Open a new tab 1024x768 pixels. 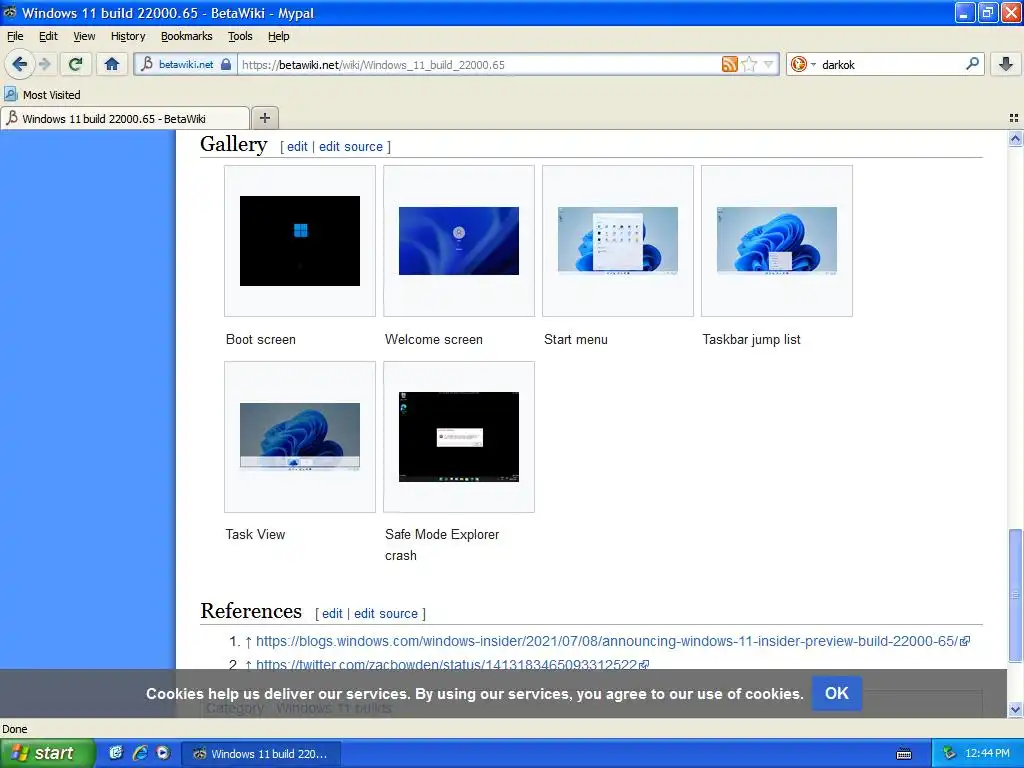pyautogui.click(x=264, y=118)
